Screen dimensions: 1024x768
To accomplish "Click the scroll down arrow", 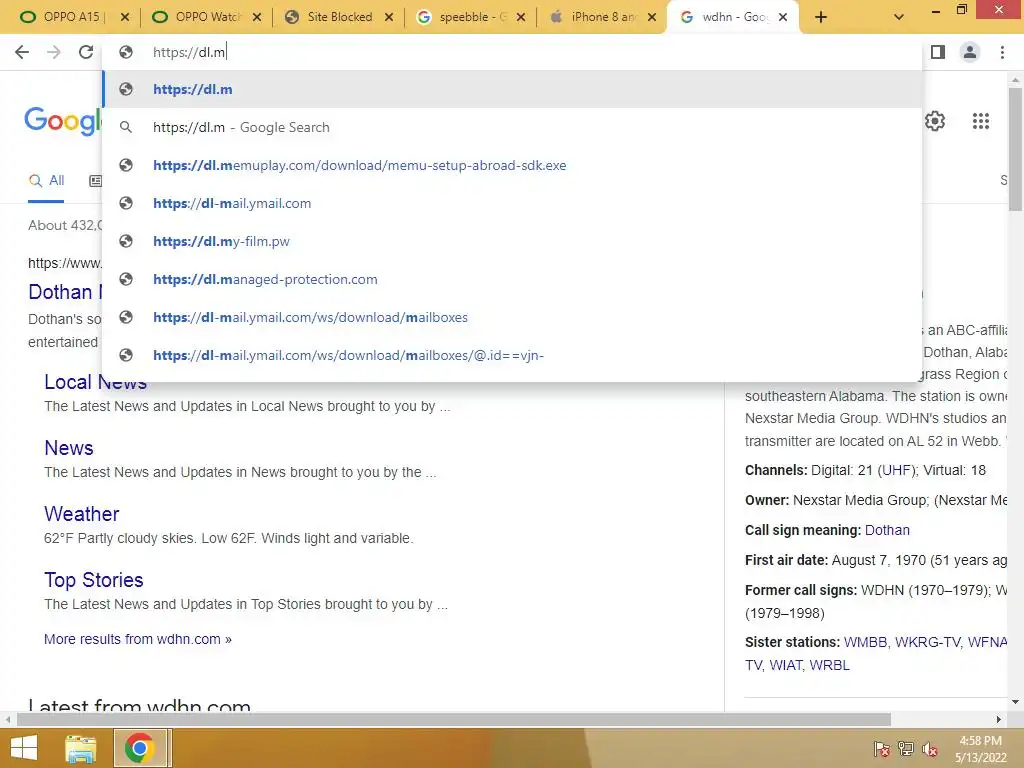I will (1015, 702).
